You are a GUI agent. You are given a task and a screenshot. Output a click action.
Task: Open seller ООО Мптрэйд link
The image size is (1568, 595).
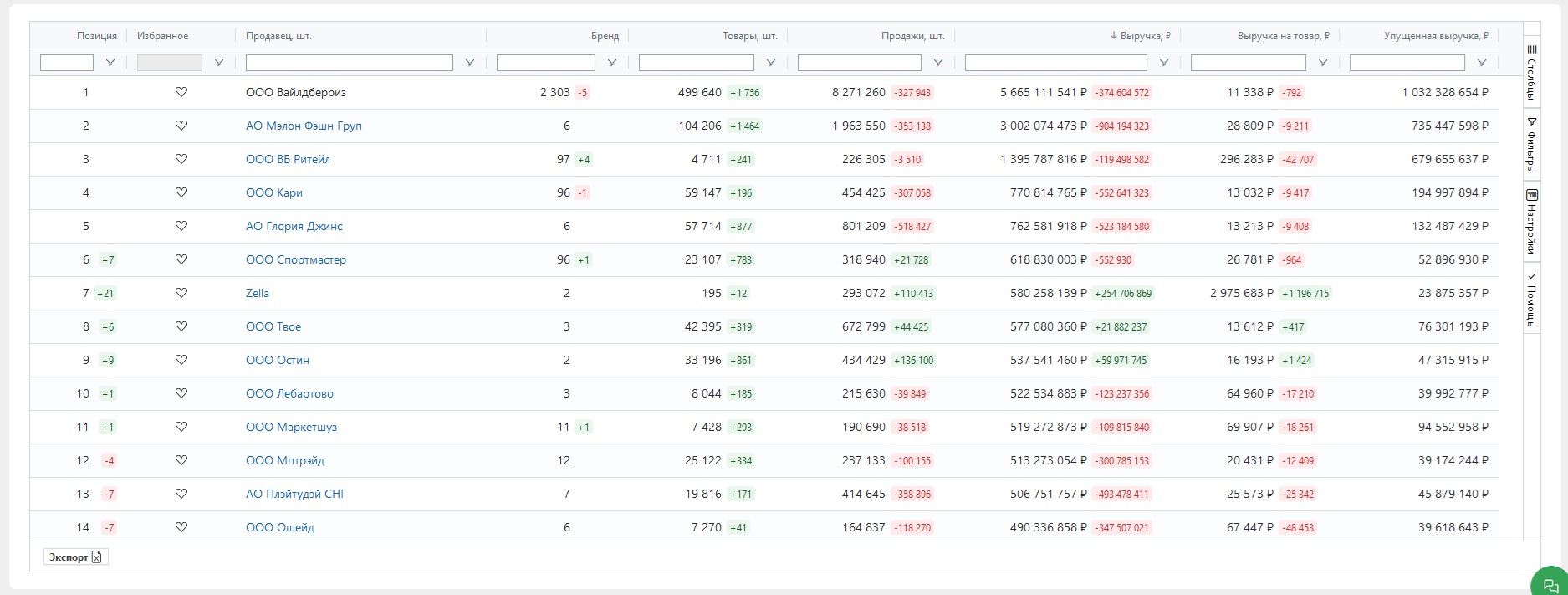point(285,460)
